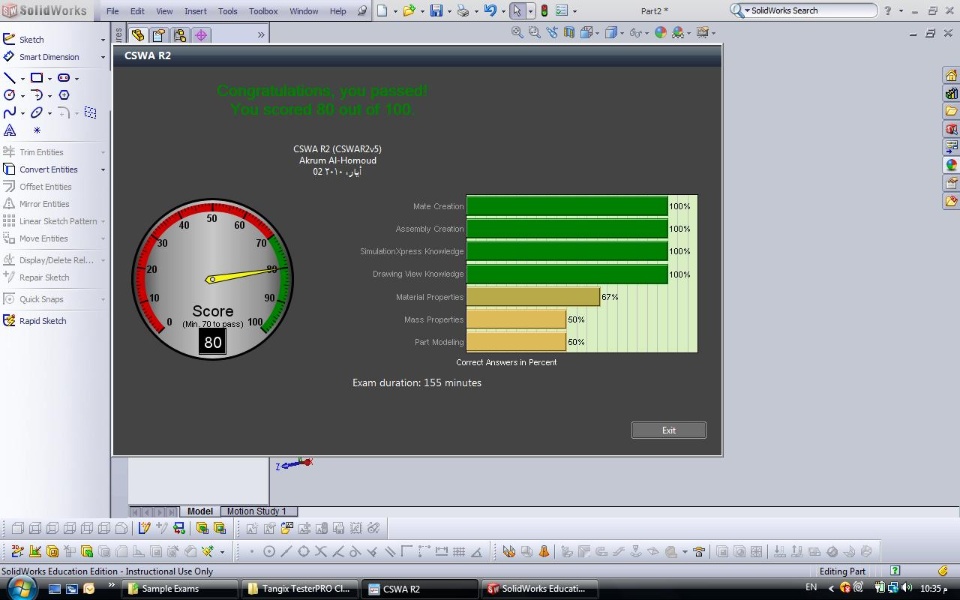Viewport: 960px width, 600px height.
Task: Activate the Rapid Sketch tool
Action: point(35,321)
